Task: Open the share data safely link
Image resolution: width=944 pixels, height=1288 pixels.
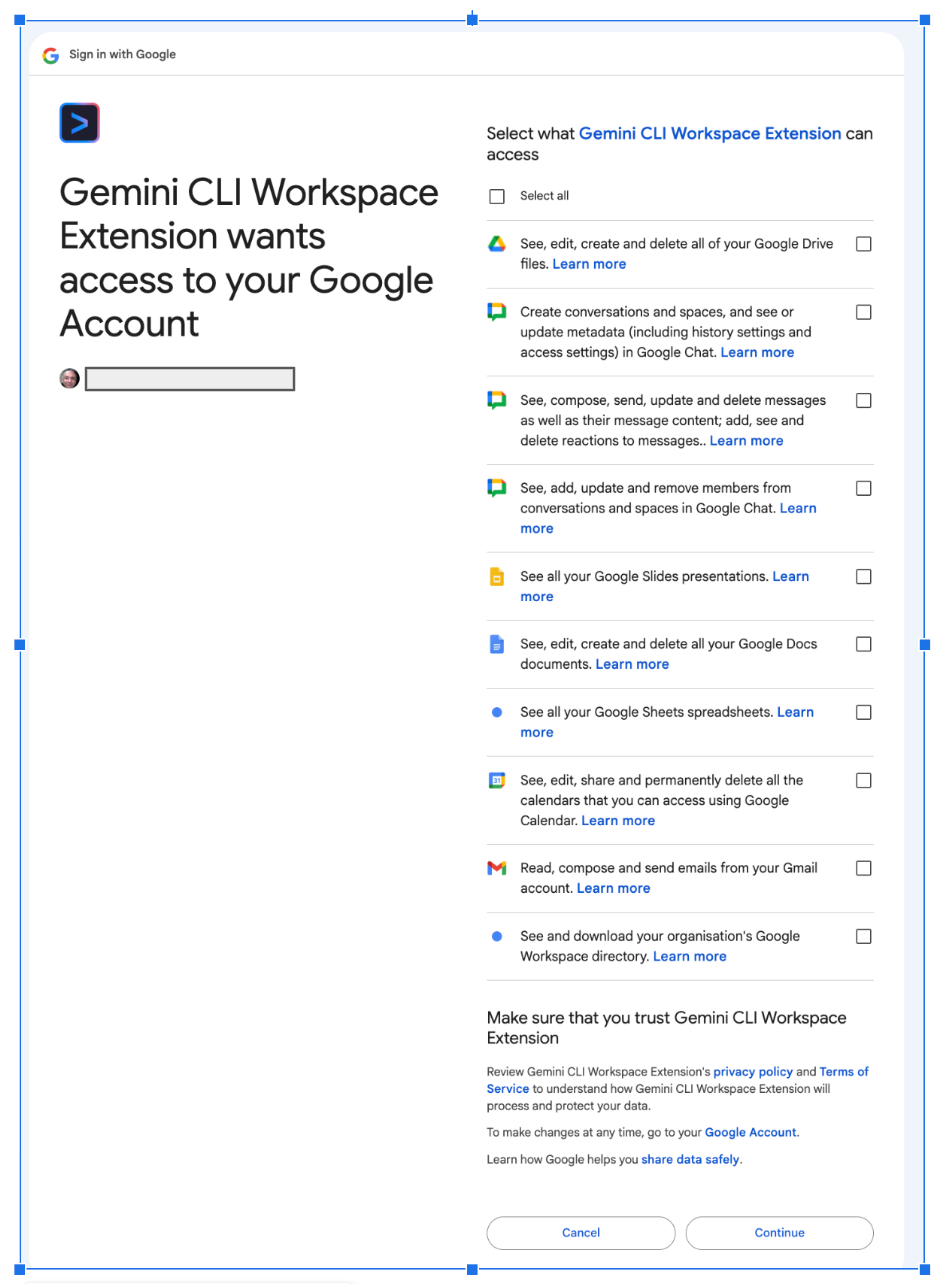Action: [690, 1159]
